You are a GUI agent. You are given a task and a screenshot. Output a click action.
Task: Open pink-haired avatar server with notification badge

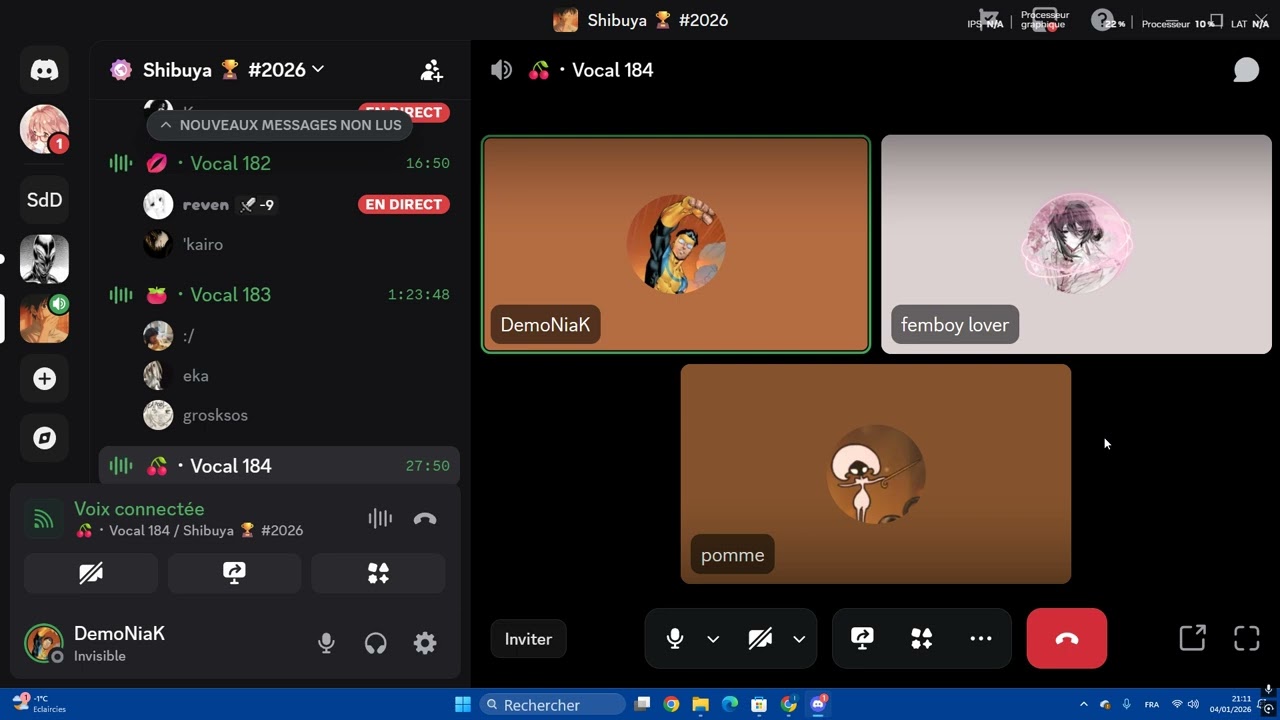point(44,130)
